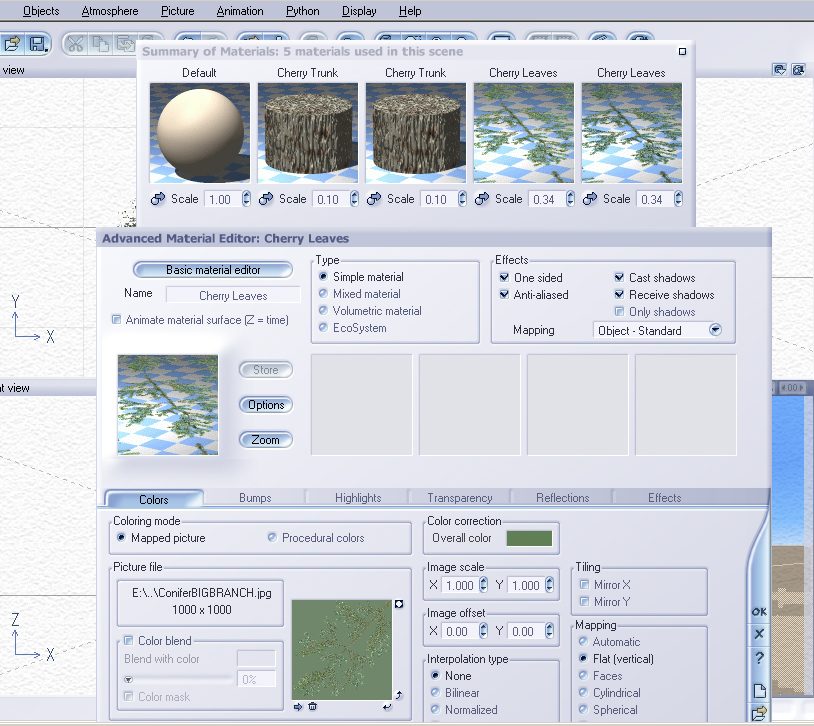This screenshot has width=814, height=726.
Task: Click load icon beside Default material scale
Action: pos(157,199)
